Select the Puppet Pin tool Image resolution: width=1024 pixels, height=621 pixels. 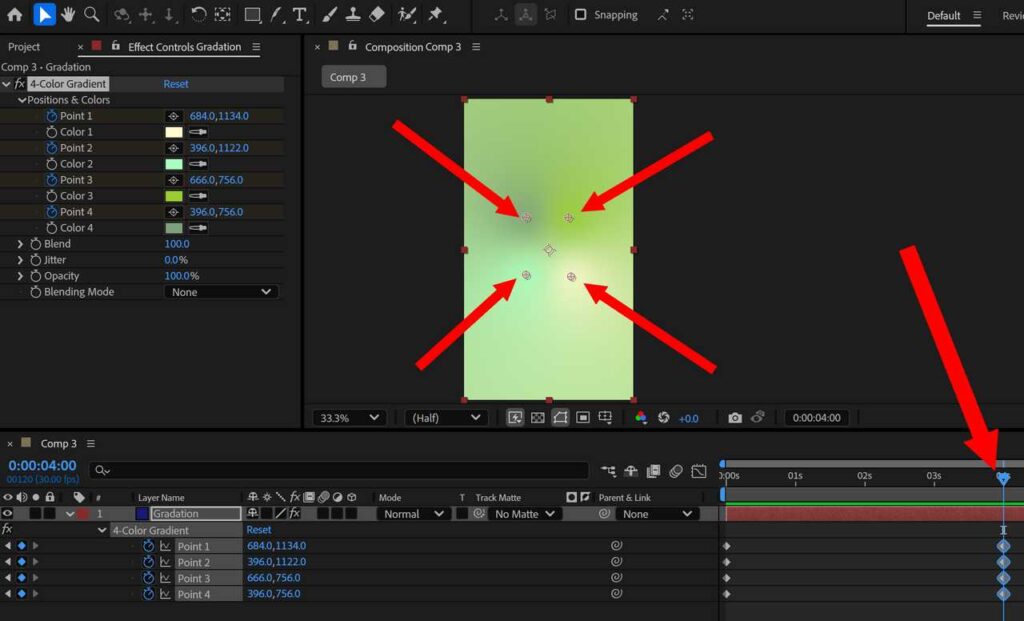(436, 14)
